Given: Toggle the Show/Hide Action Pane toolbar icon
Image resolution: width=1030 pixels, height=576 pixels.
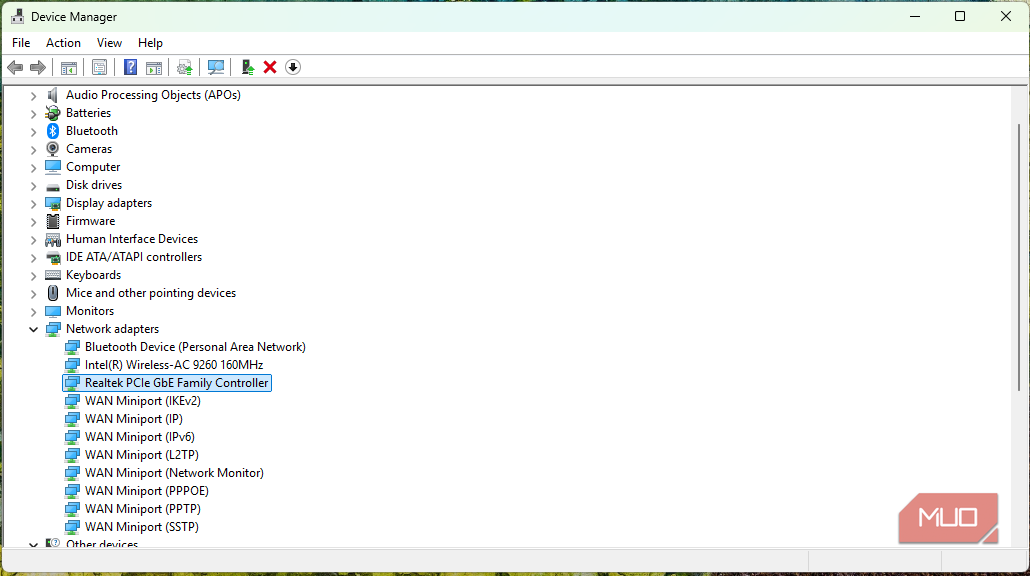Looking at the screenshot, I should (154, 67).
